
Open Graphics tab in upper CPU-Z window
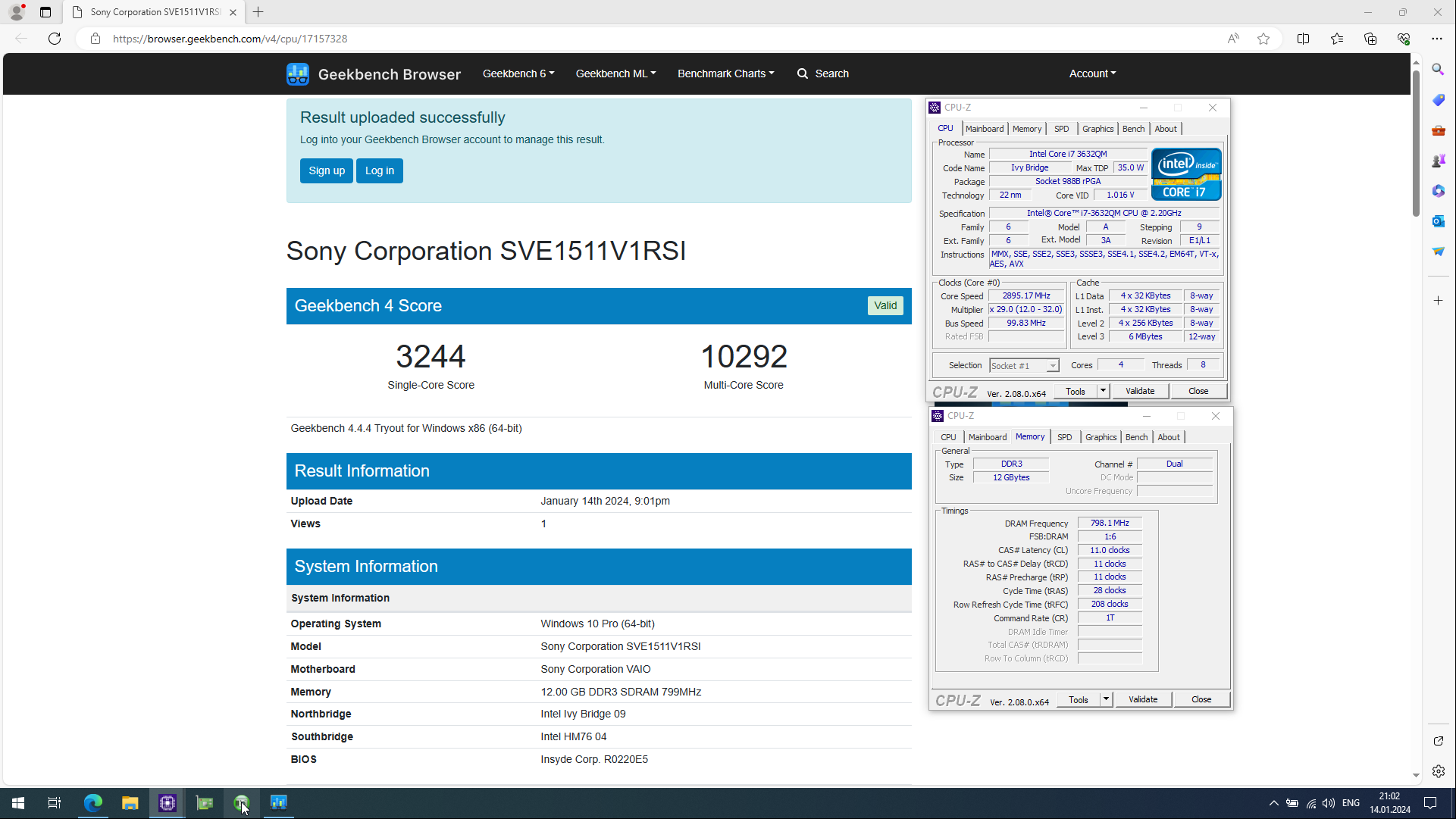1098,129
